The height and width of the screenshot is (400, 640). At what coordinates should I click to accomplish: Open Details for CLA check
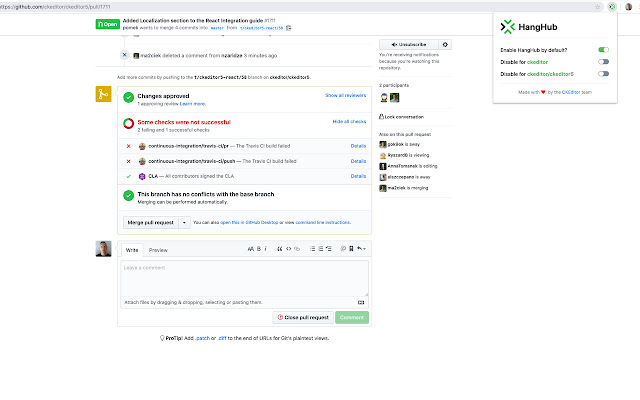[358, 176]
